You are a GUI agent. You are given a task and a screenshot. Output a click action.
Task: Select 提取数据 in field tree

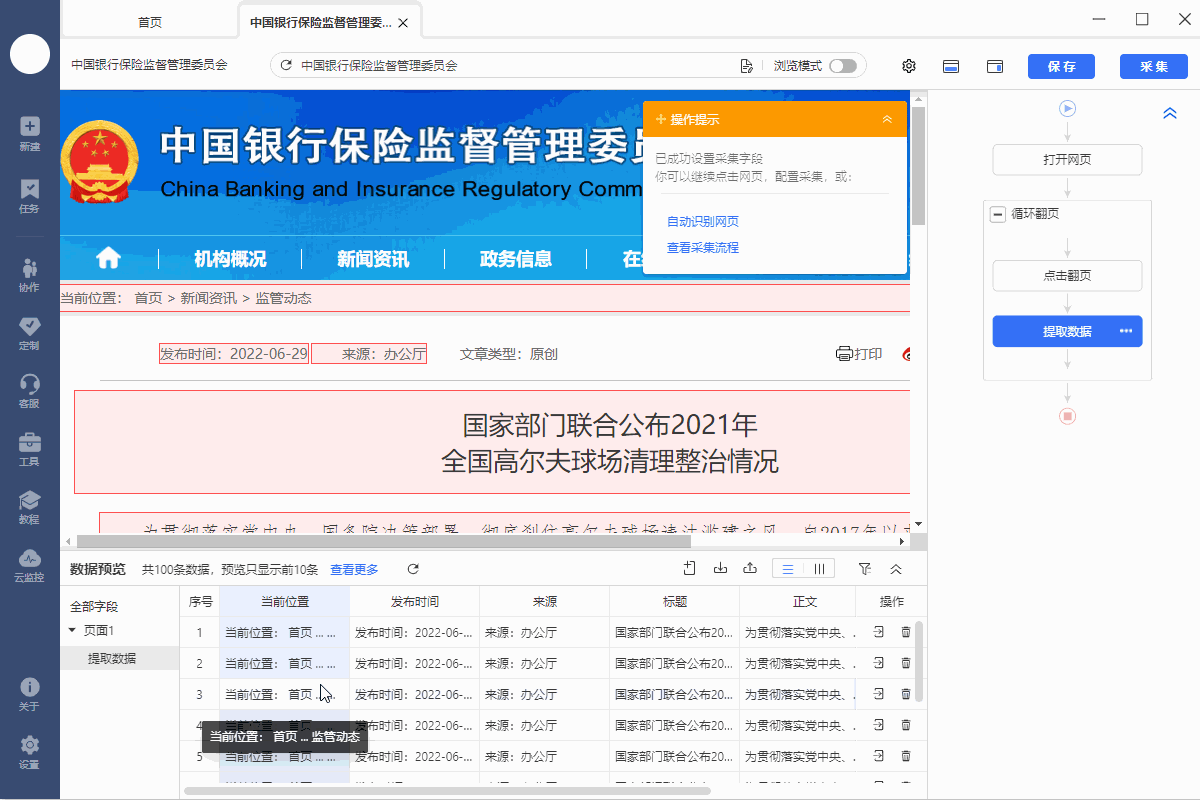point(112,658)
